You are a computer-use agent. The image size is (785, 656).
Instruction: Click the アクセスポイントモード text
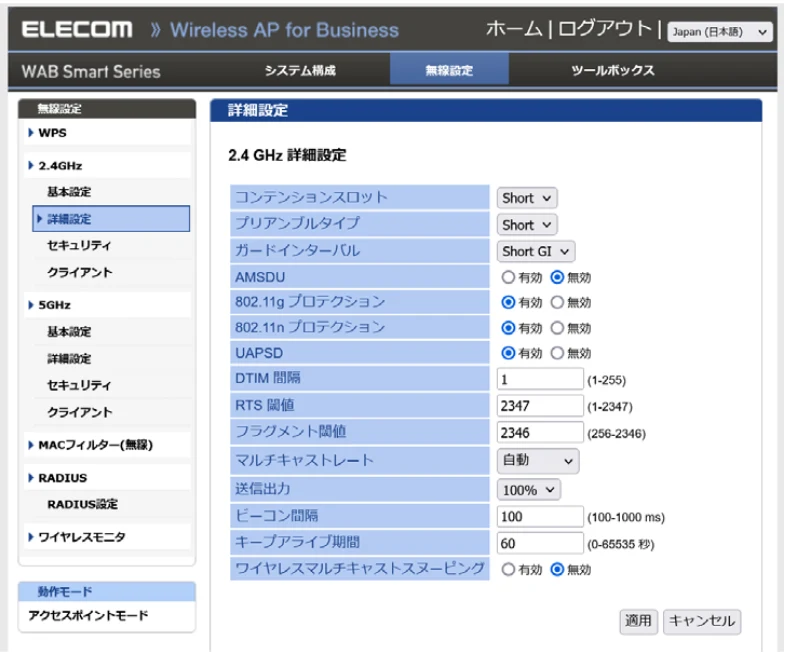[x=88, y=615]
